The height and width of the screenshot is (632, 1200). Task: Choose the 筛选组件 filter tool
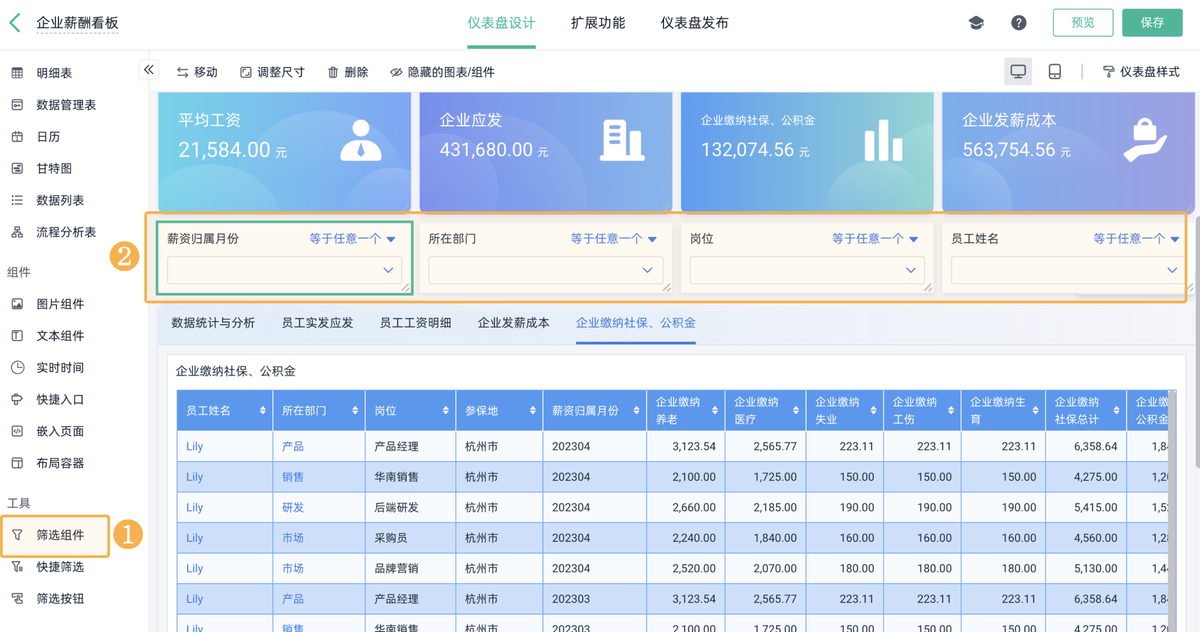click(59, 535)
